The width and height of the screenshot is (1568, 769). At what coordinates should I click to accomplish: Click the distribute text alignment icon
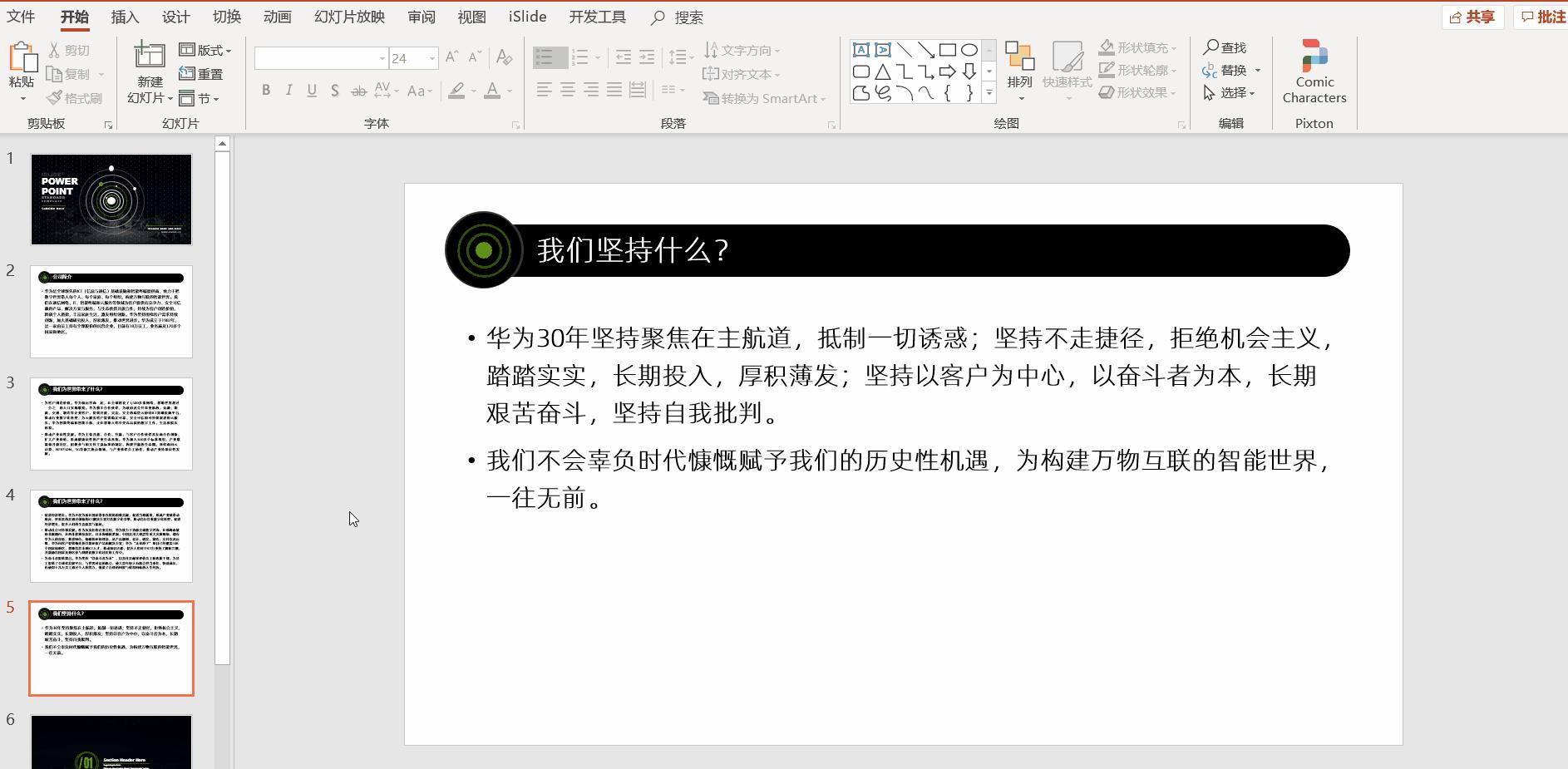638,90
